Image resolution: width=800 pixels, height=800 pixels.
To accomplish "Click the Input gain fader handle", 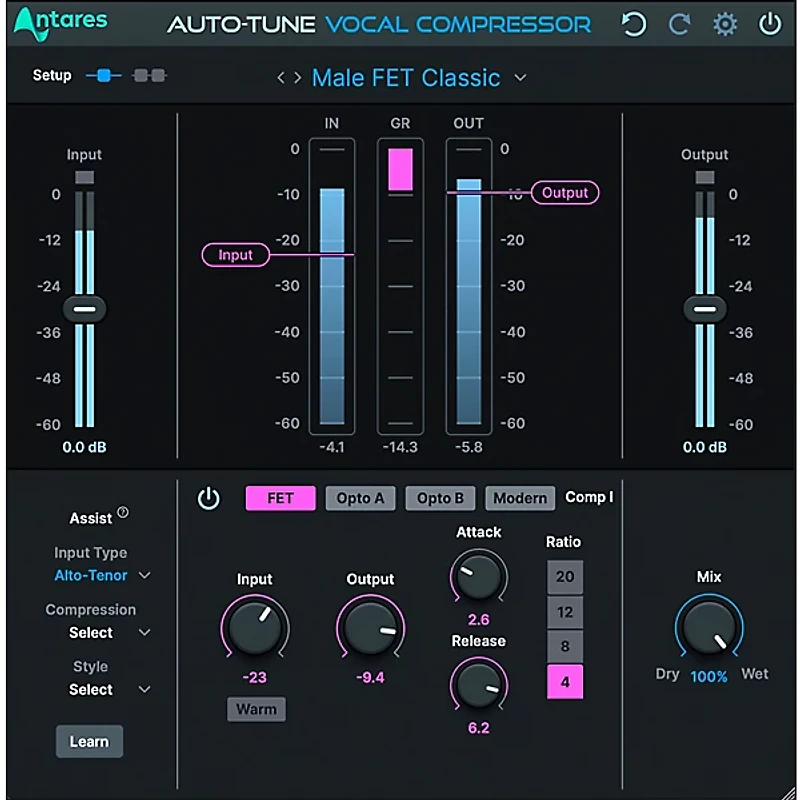I will pyautogui.click(x=85, y=309).
